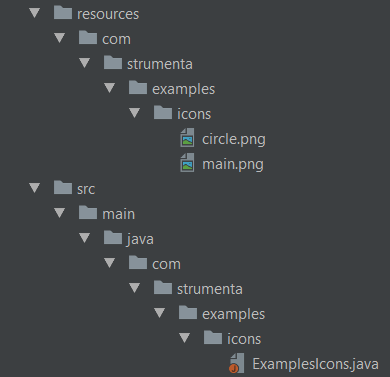Select the ExamplesIcons.java file name

(x=315, y=364)
